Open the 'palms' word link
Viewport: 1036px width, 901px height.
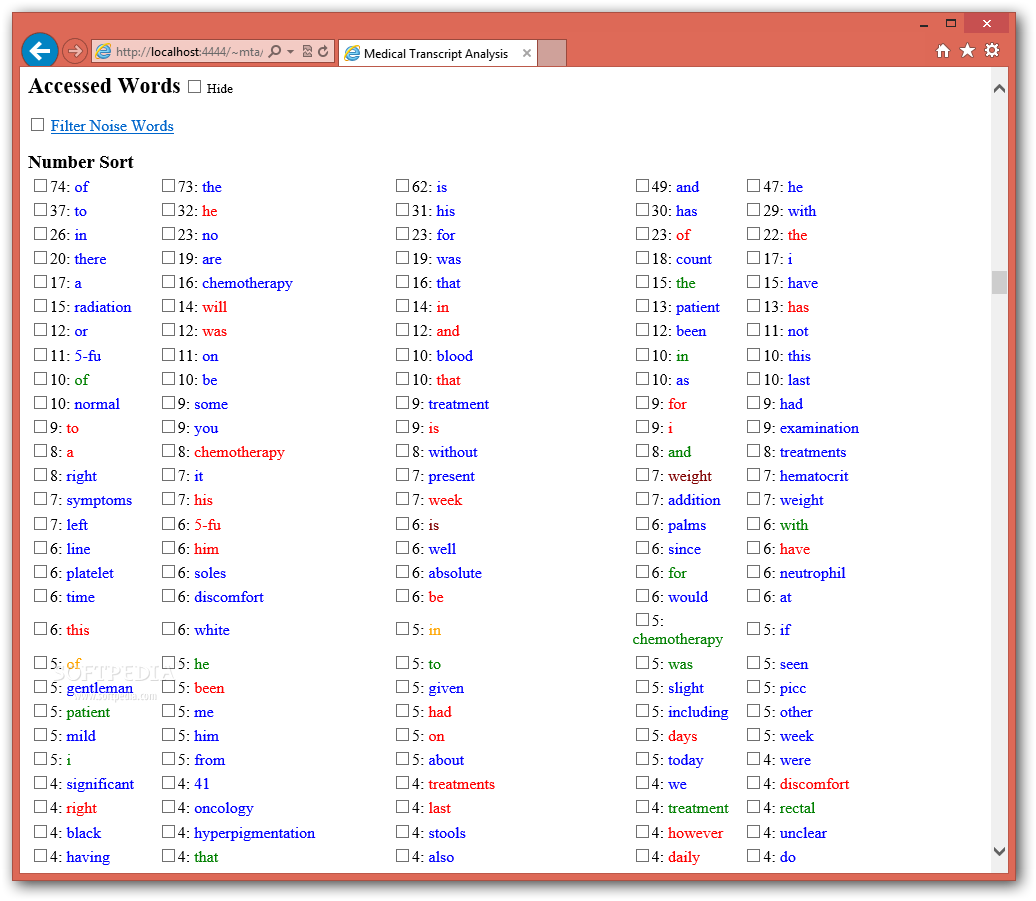(x=686, y=526)
